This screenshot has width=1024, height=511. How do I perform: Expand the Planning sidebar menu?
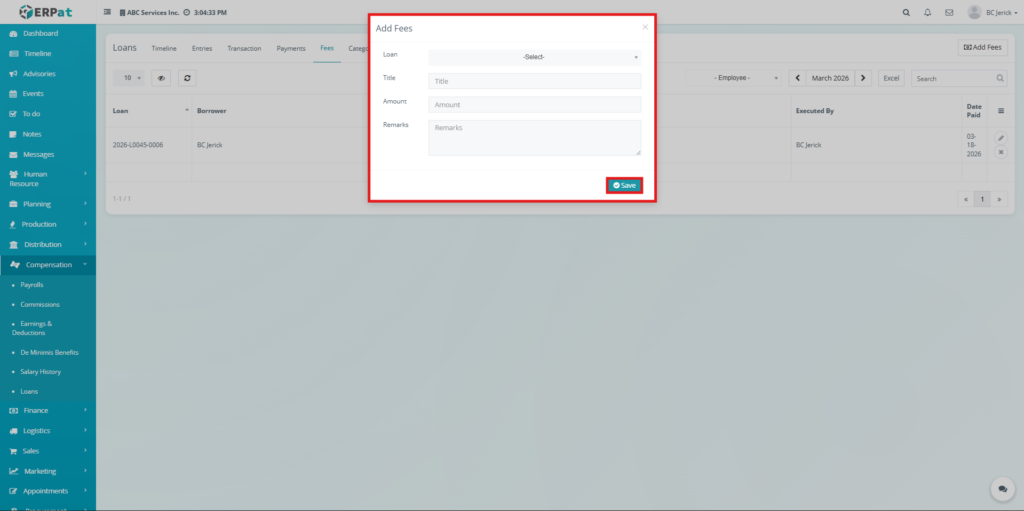[x=48, y=204]
